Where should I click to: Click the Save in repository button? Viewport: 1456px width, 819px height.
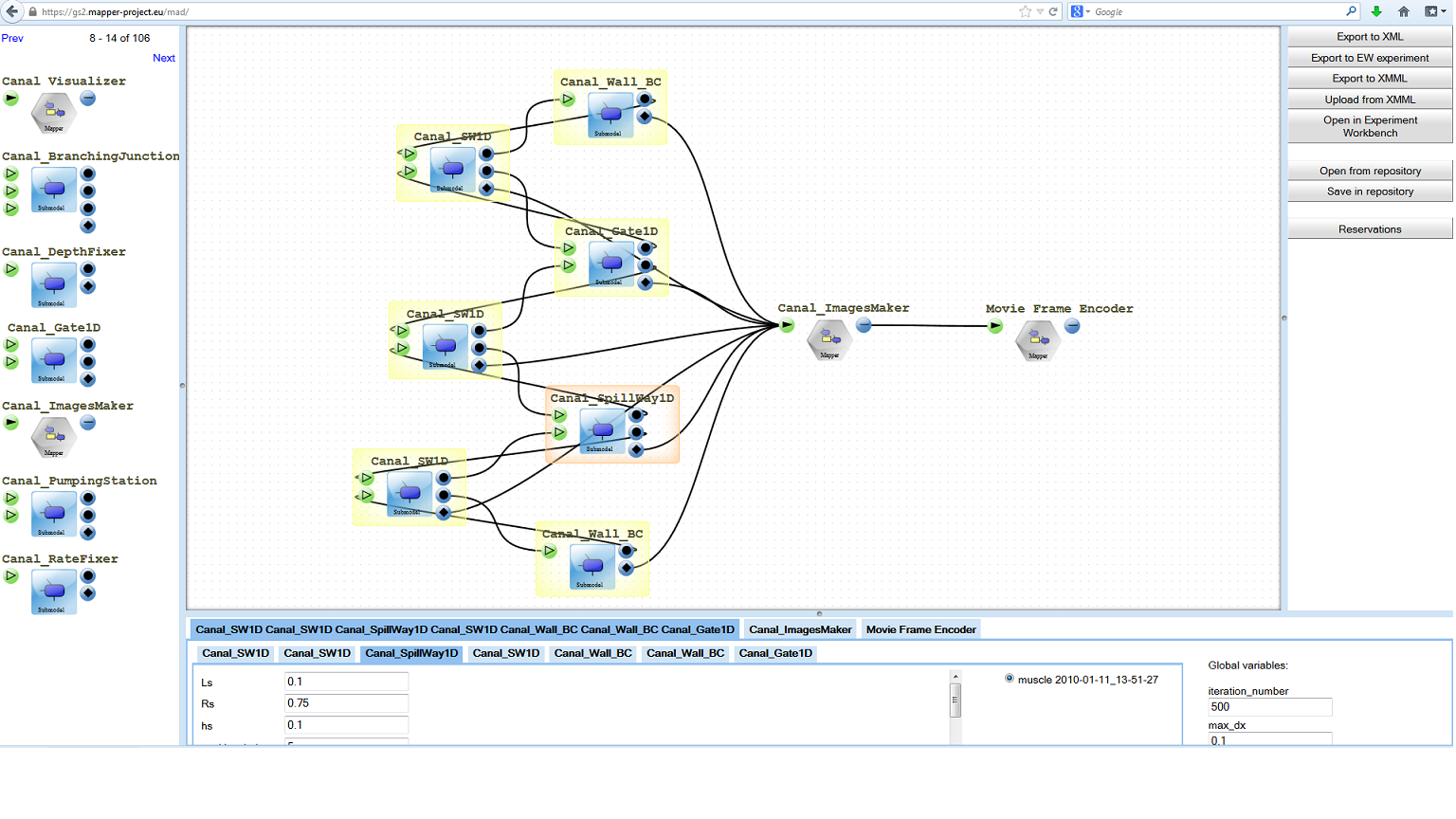pyautogui.click(x=1369, y=191)
